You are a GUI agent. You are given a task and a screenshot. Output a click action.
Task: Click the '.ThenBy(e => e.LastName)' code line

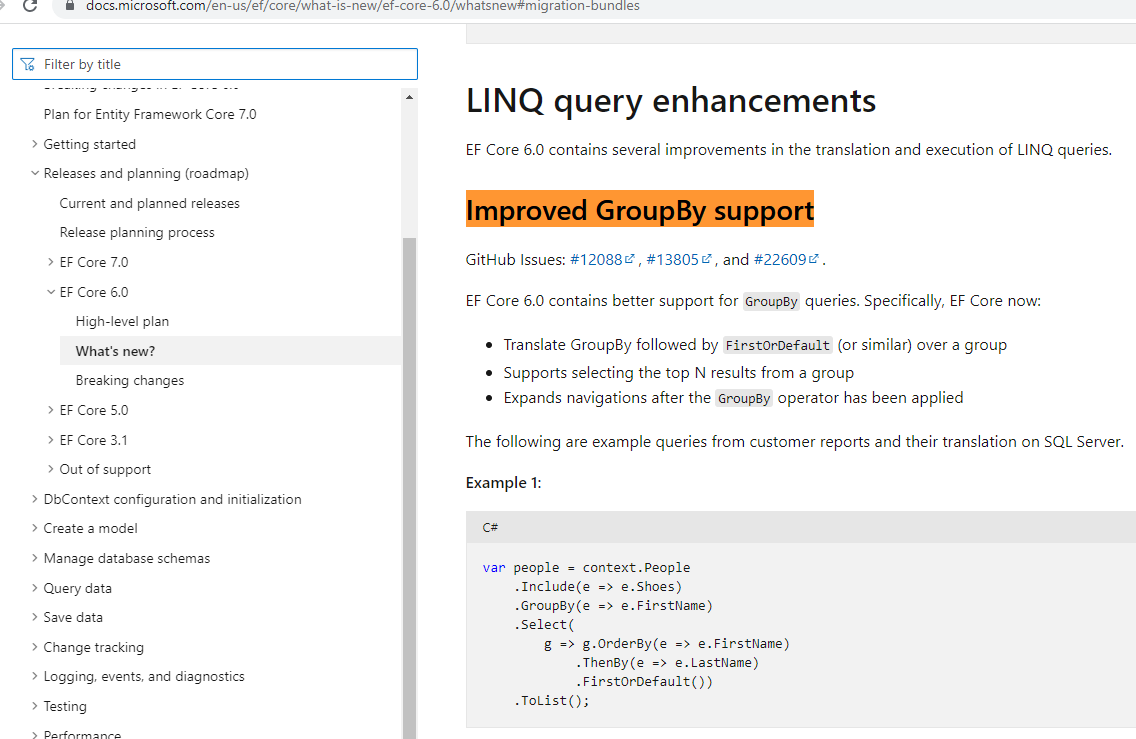click(667, 662)
